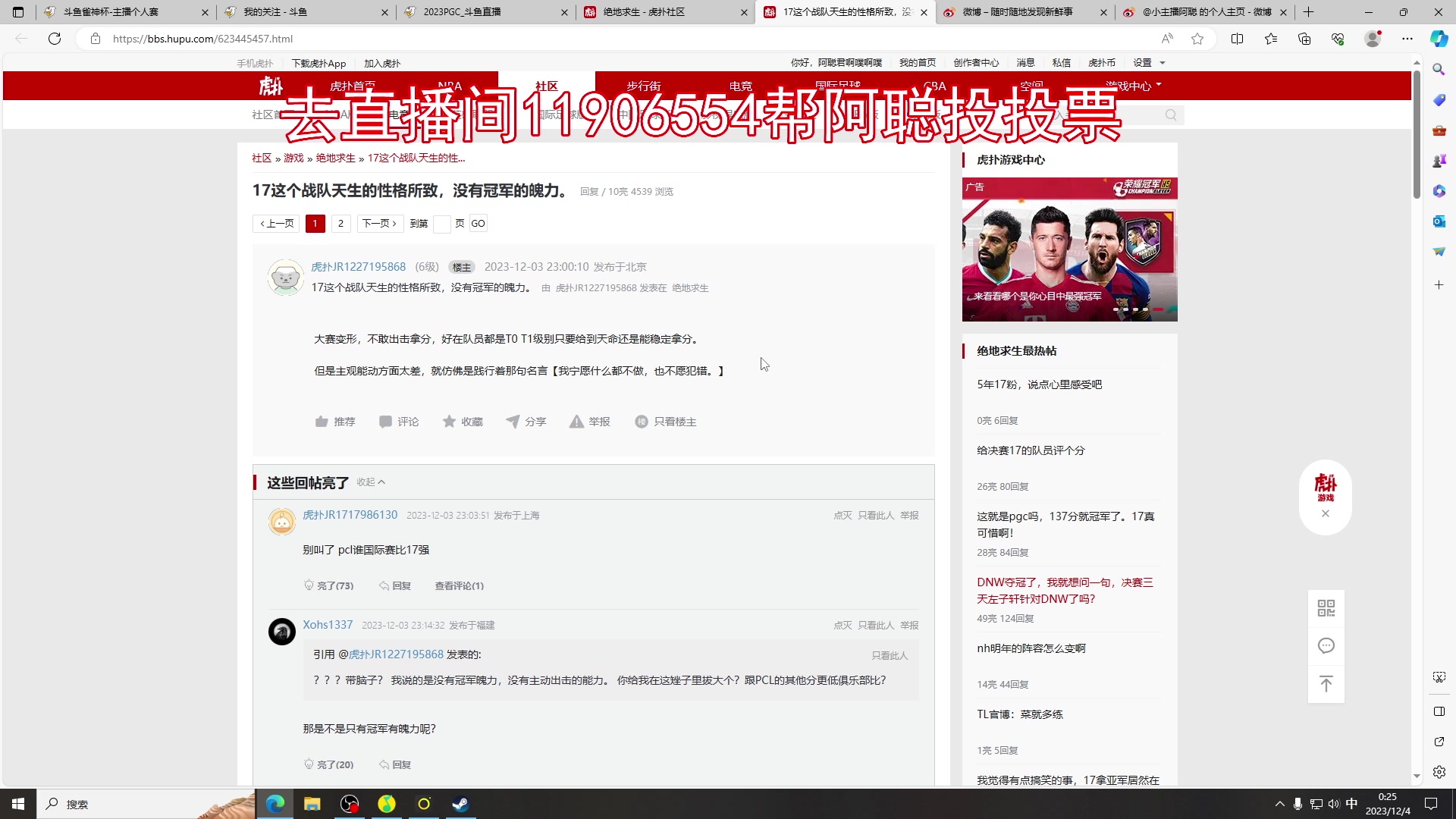
Task: Click 点灭 on Xohs1337 reply
Action: [x=843, y=626]
